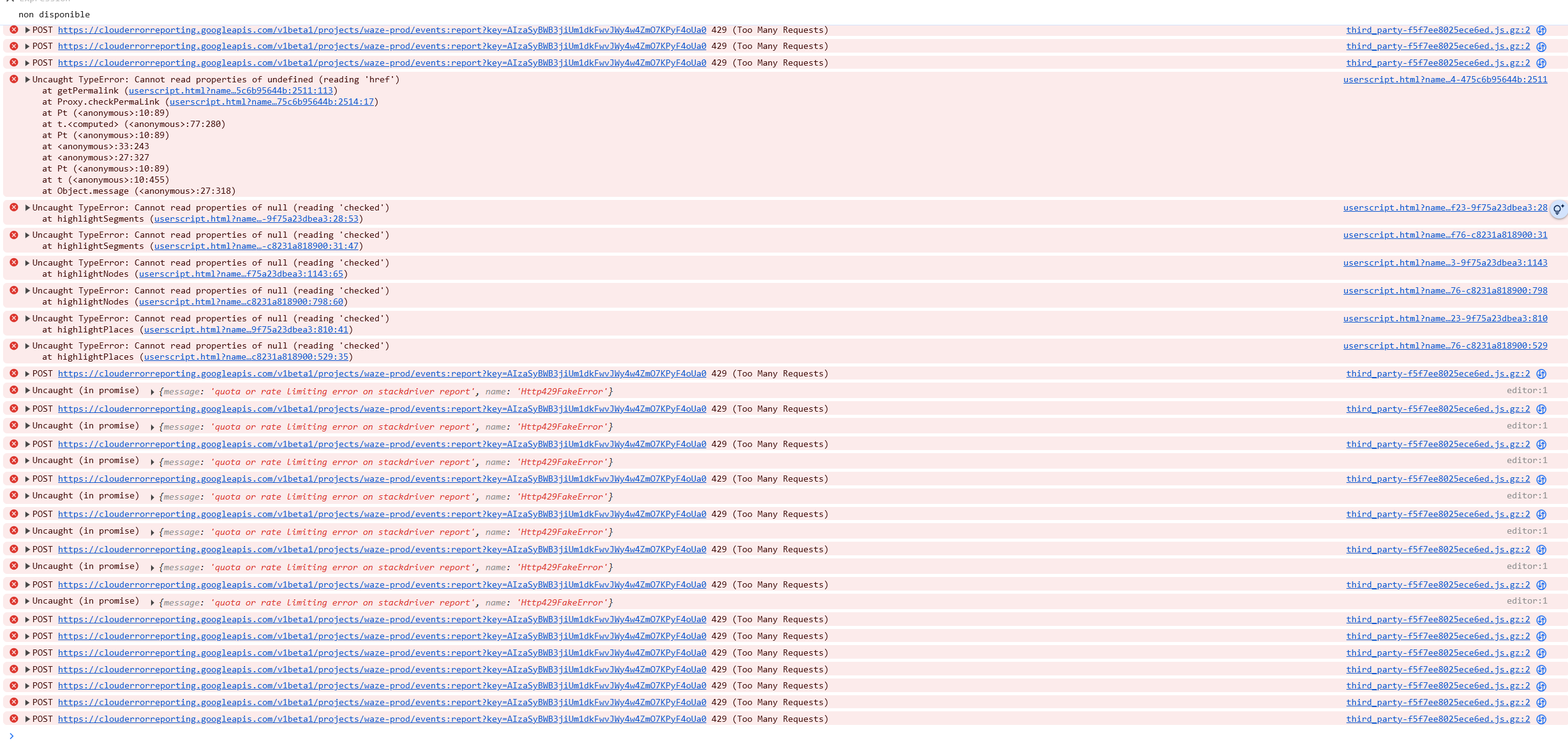Image resolution: width=1568 pixels, height=746 pixels.
Task: Click the console prompt chevron at the bottom
Action: [x=11, y=736]
